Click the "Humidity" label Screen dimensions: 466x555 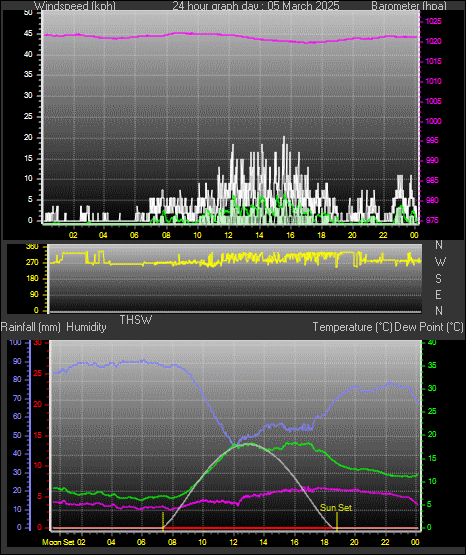tap(86, 327)
